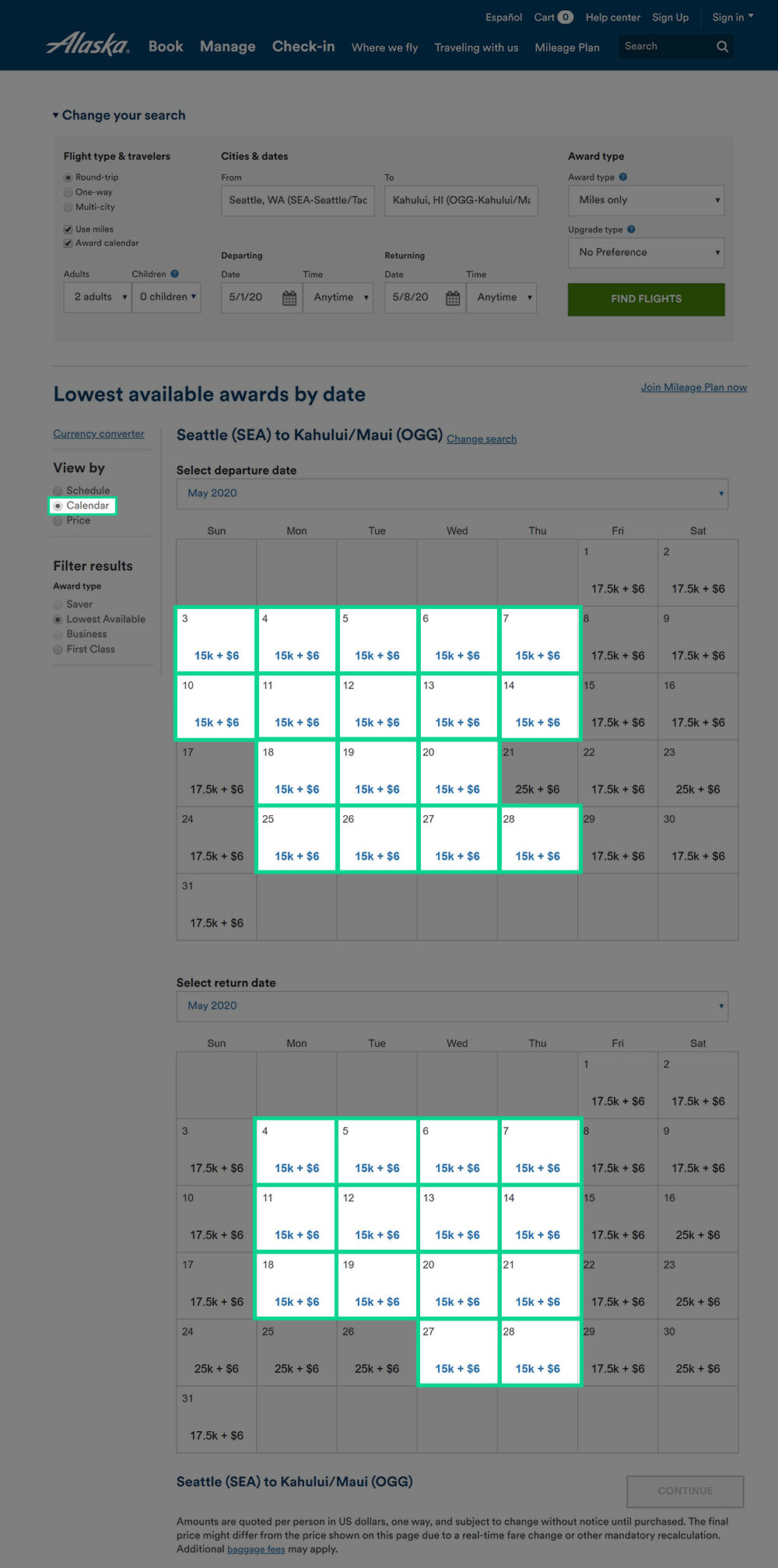
Task: Click the Upgrade type help icon
Action: [x=631, y=229]
